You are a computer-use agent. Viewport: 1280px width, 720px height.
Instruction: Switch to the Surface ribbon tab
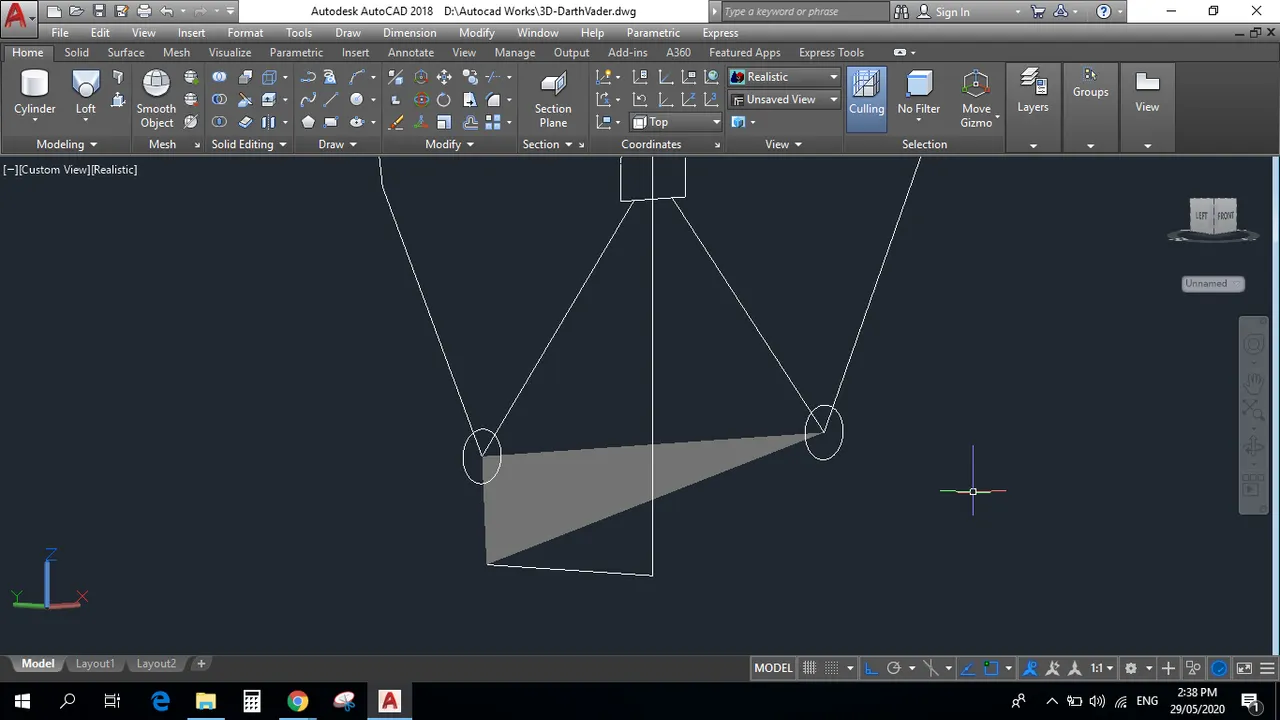tap(126, 52)
